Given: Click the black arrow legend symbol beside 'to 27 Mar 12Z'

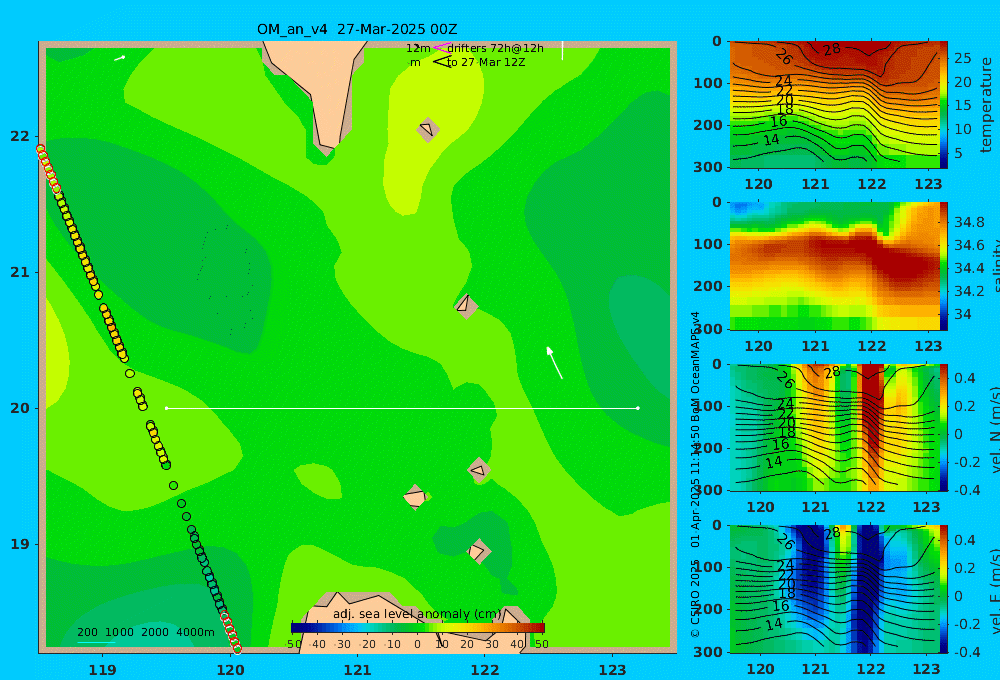Looking at the screenshot, I should pos(442,62).
